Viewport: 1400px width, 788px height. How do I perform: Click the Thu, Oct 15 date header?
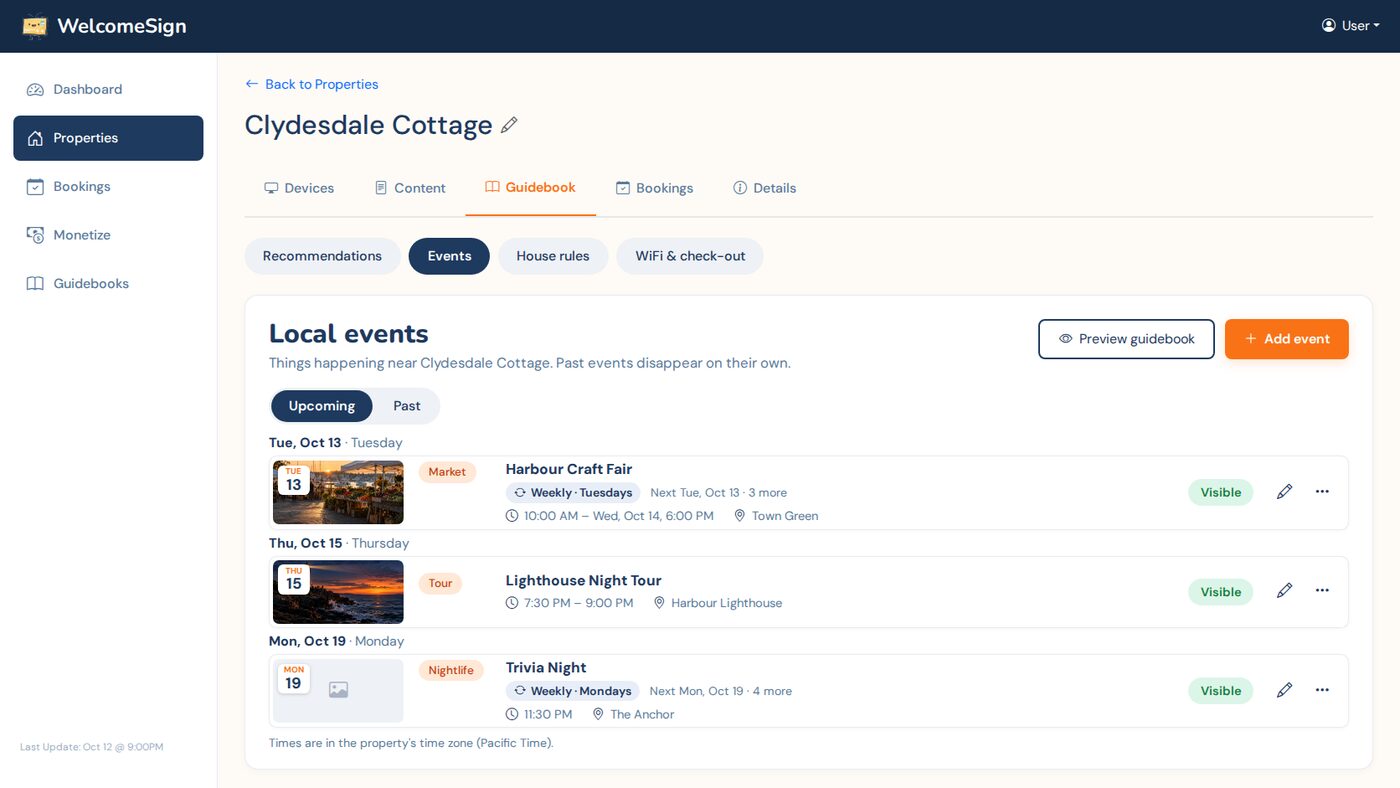coord(339,543)
